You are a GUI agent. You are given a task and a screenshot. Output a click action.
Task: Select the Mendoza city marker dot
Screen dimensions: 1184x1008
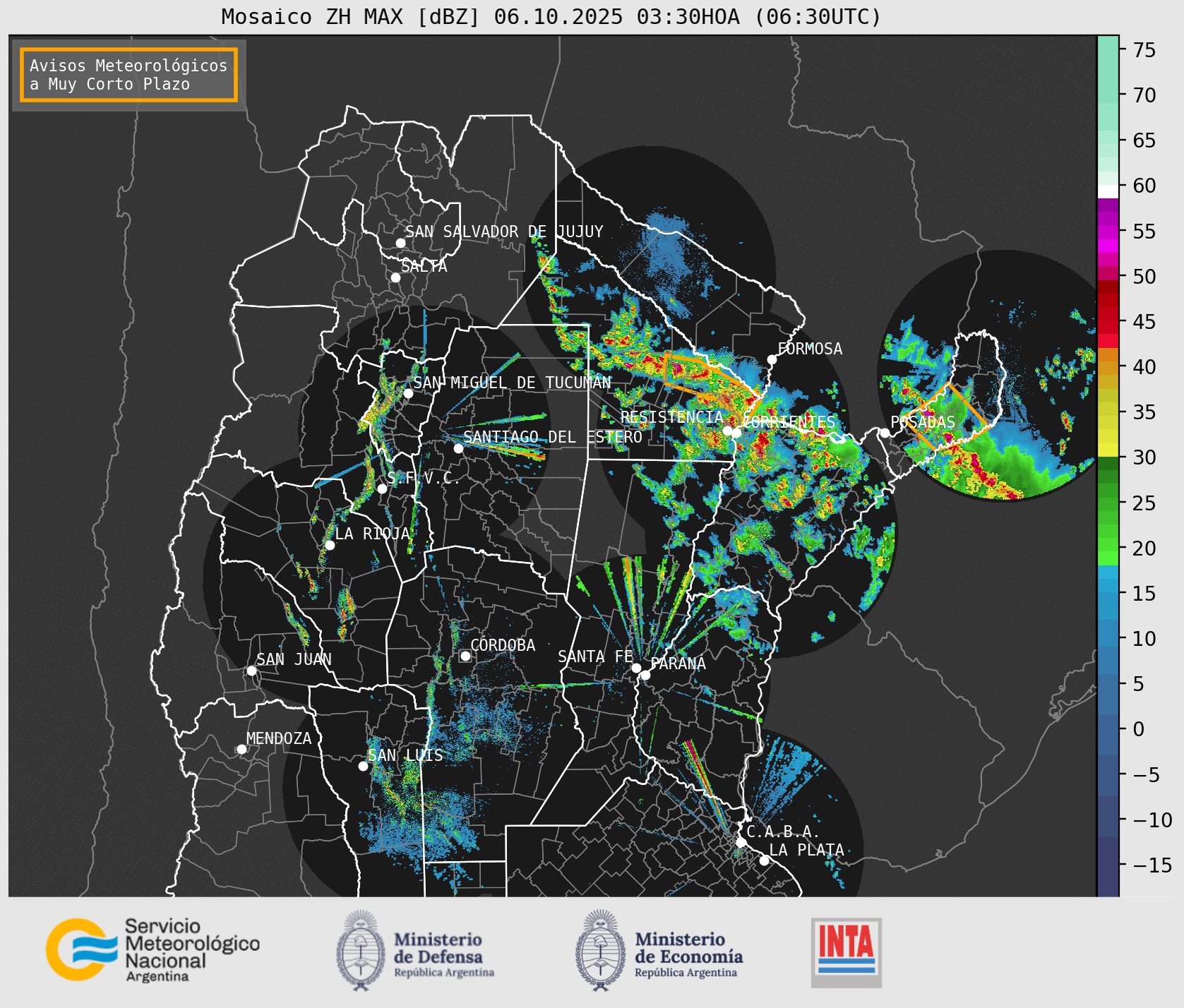(x=241, y=749)
